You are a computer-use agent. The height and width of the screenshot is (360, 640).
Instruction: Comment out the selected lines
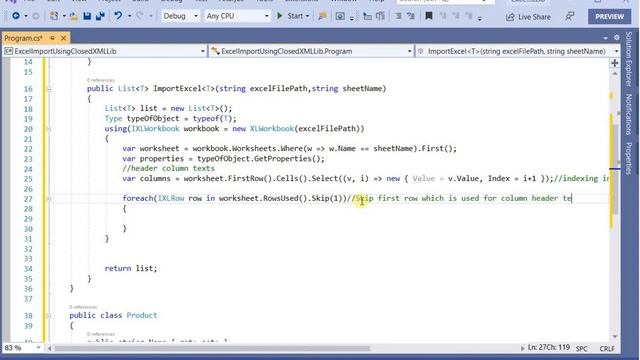pyautogui.click(x=398, y=16)
